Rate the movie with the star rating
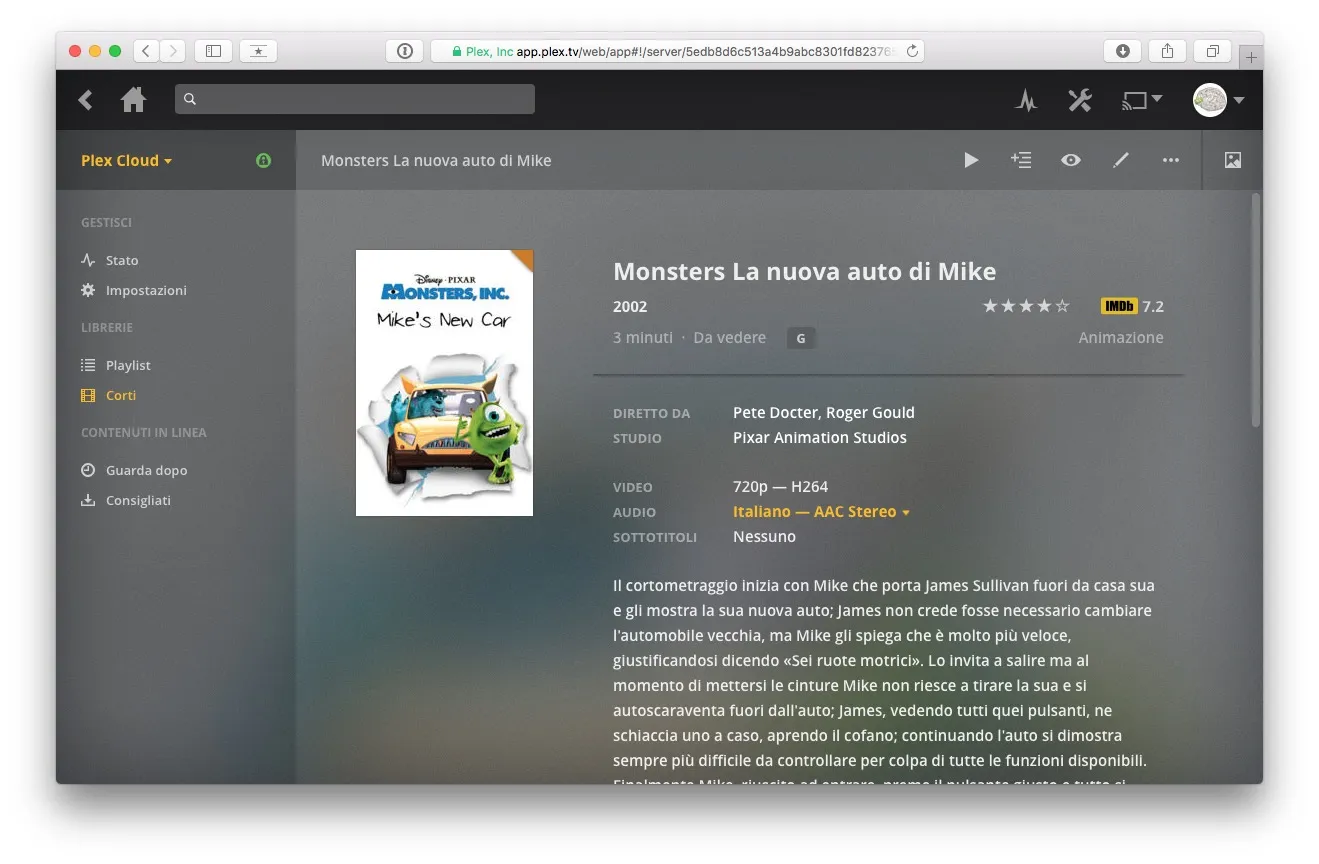Image resolution: width=1319 pixels, height=864 pixels. coord(1026,306)
